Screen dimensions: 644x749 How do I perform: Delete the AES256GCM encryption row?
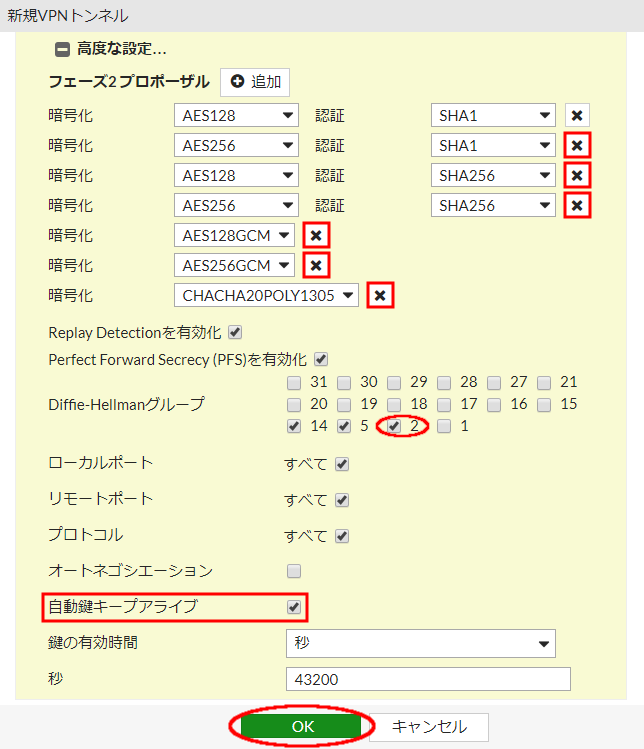click(316, 265)
